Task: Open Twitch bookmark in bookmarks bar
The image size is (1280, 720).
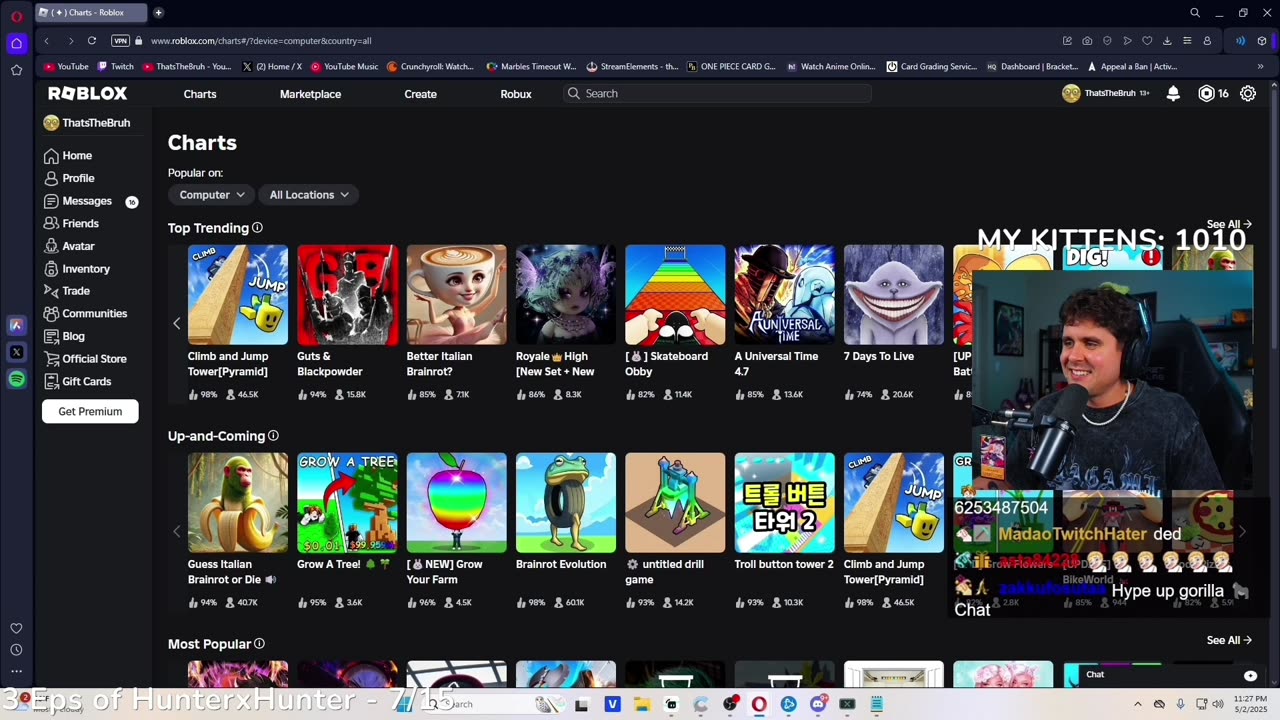Action: (x=115, y=67)
